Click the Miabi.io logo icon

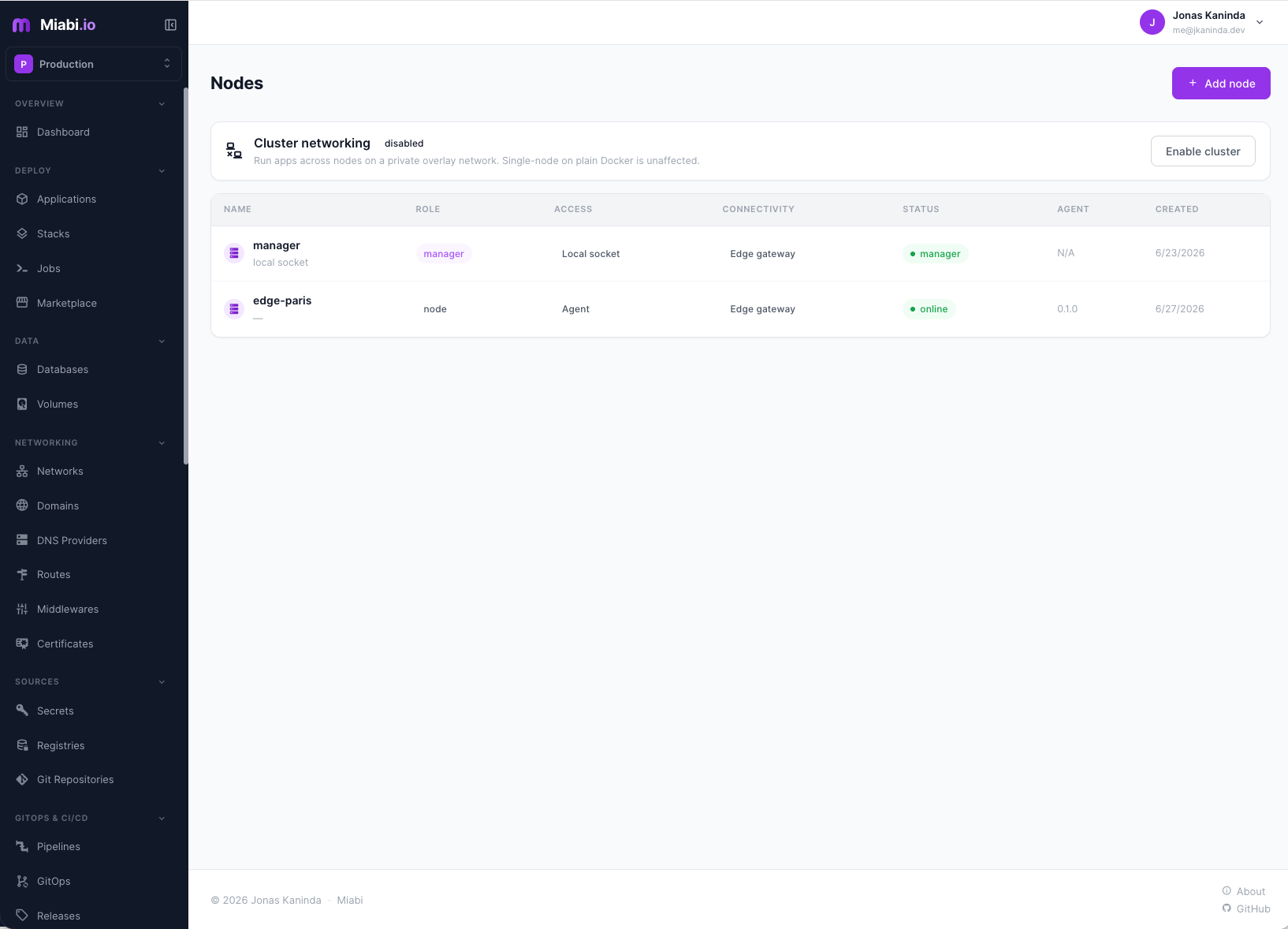point(21,25)
